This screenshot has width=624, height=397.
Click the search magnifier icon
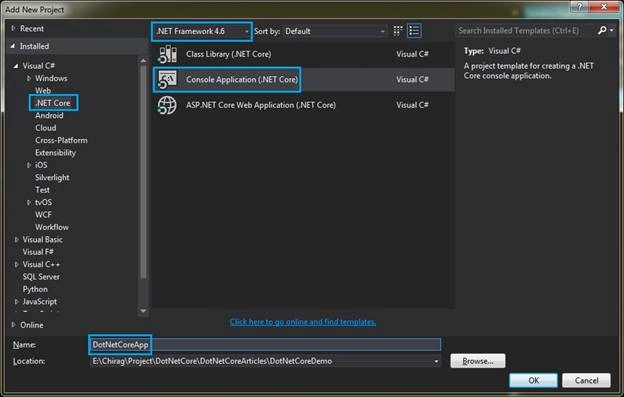[602, 30]
